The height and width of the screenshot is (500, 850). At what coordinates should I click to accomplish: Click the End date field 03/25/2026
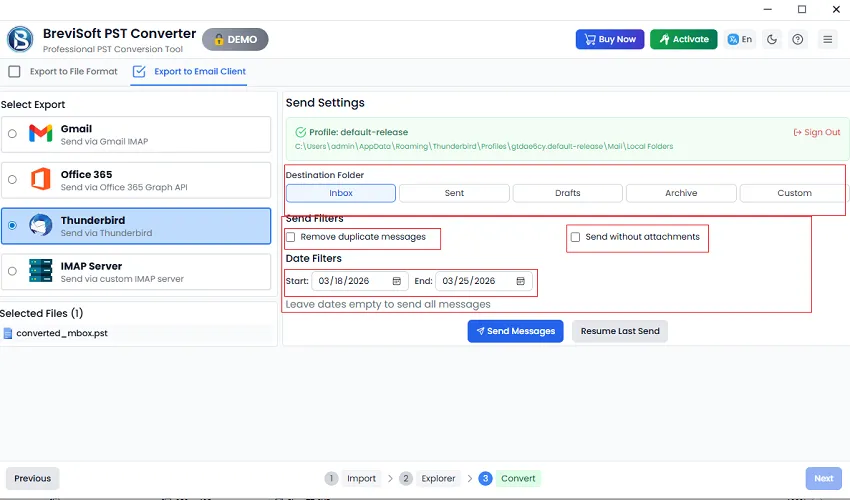484,281
